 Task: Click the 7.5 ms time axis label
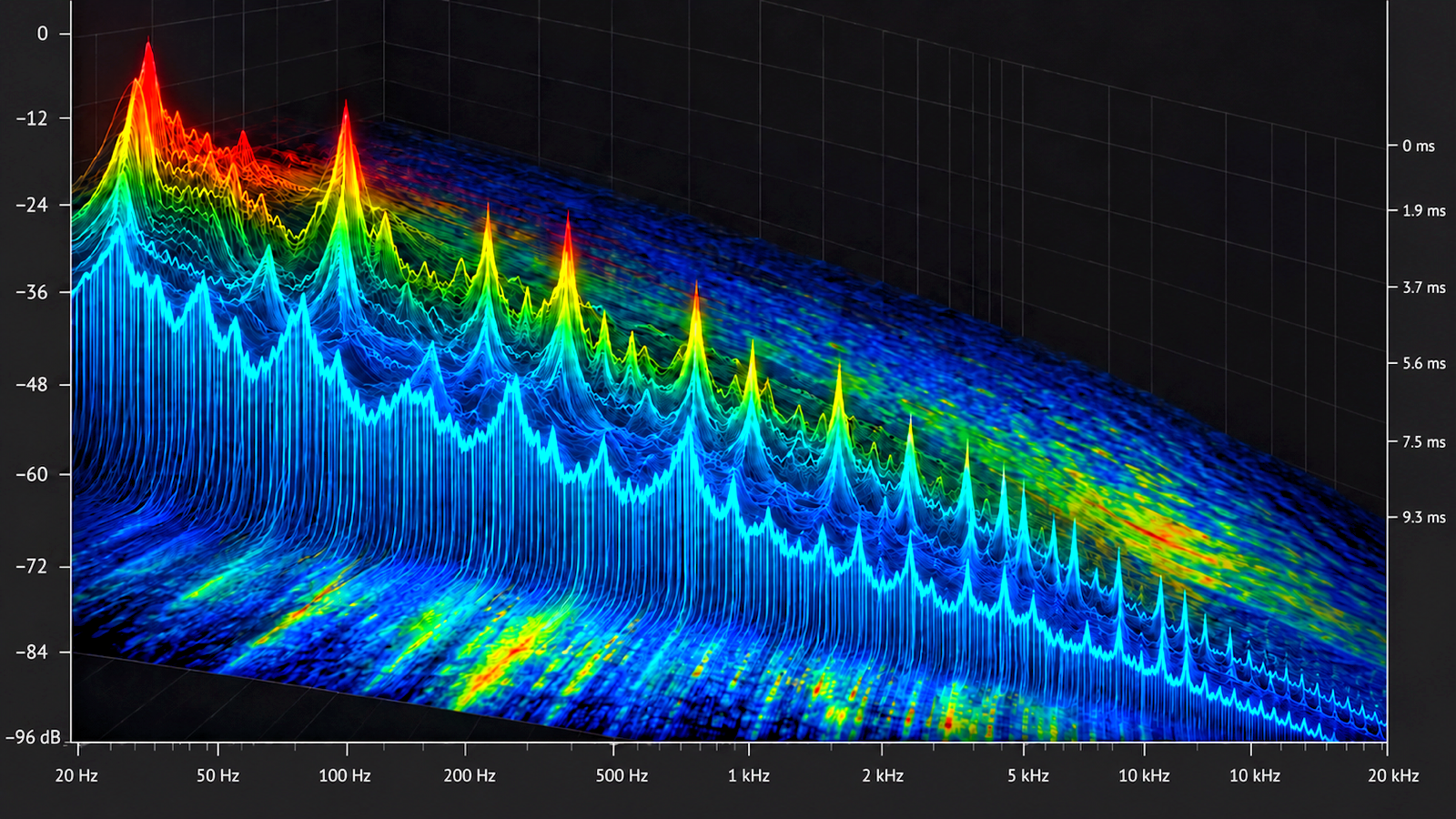click(1423, 441)
